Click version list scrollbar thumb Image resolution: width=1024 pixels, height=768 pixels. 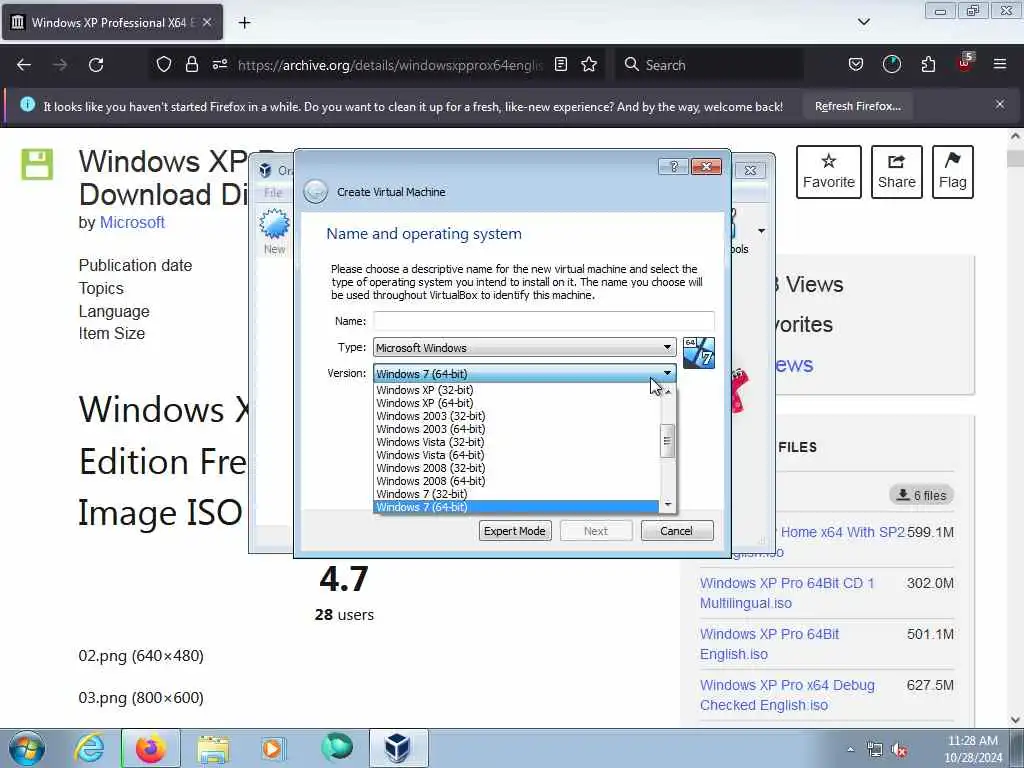[x=667, y=441]
